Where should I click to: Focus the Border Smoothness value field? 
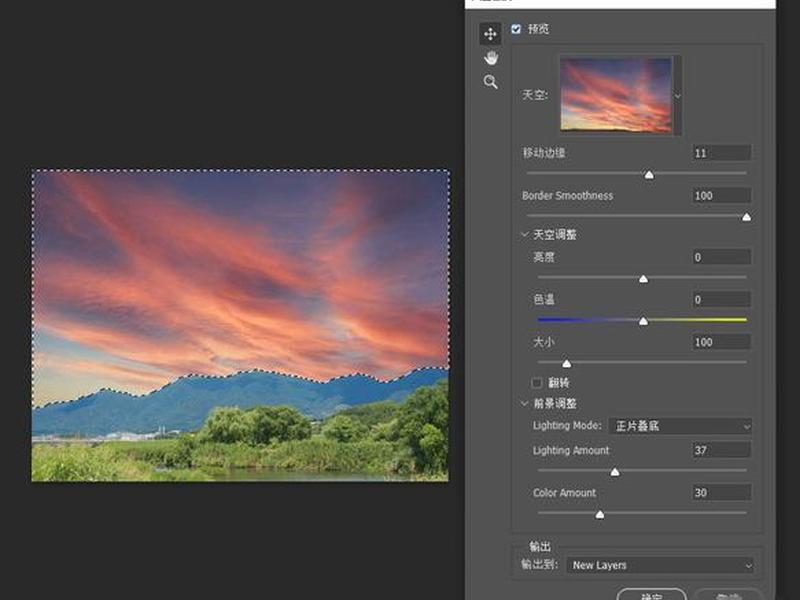tap(721, 195)
